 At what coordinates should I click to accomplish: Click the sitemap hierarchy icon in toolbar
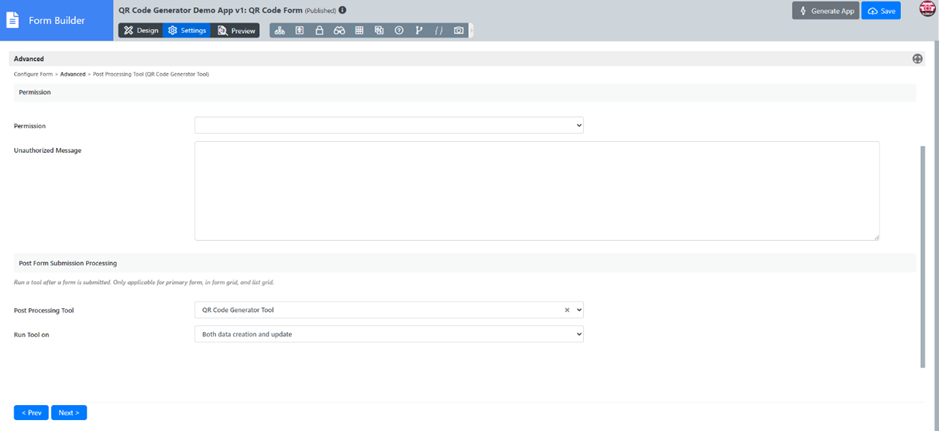[x=279, y=31]
